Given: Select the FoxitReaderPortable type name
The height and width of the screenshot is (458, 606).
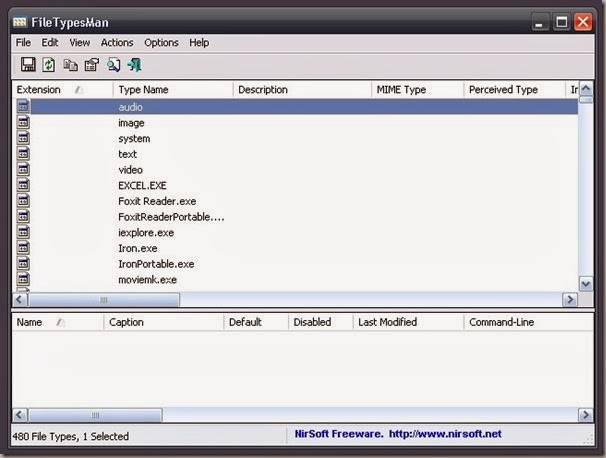Looking at the screenshot, I should pos(171,217).
